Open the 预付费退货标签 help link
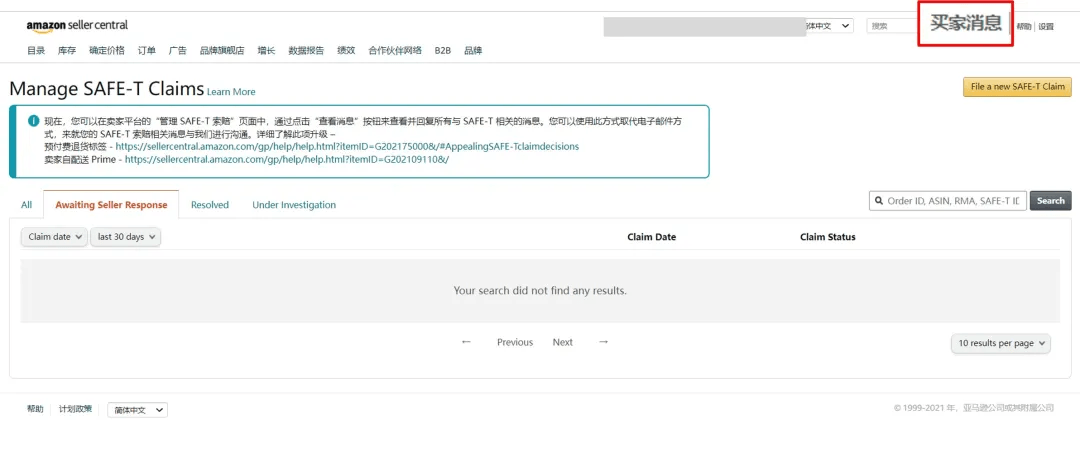1080x458 pixels. [x=347, y=147]
